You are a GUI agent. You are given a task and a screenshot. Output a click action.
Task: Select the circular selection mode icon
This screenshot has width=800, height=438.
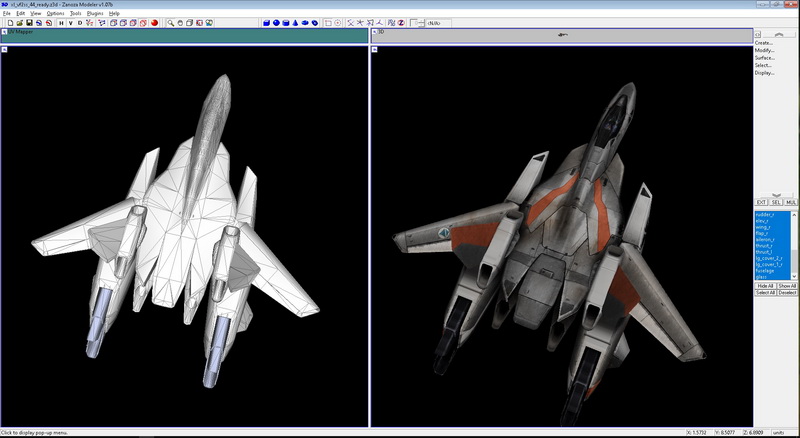point(338,23)
